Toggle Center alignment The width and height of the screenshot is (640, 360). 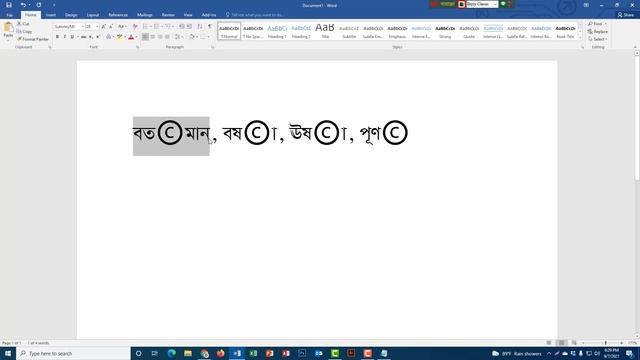153,37
